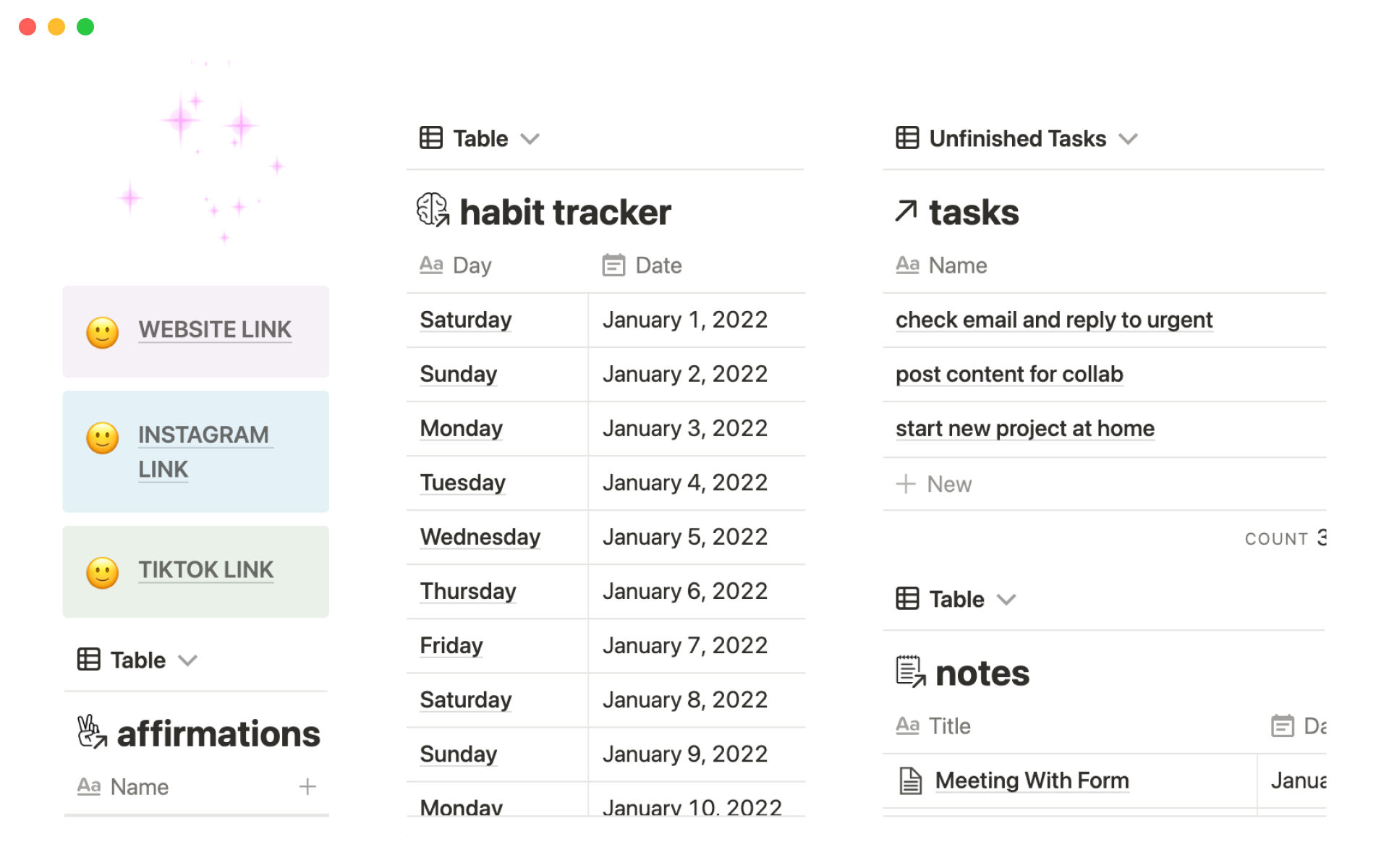Click the document icon next to Meeting With Form
The width and height of the screenshot is (1389, 868).
tap(910, 781)
